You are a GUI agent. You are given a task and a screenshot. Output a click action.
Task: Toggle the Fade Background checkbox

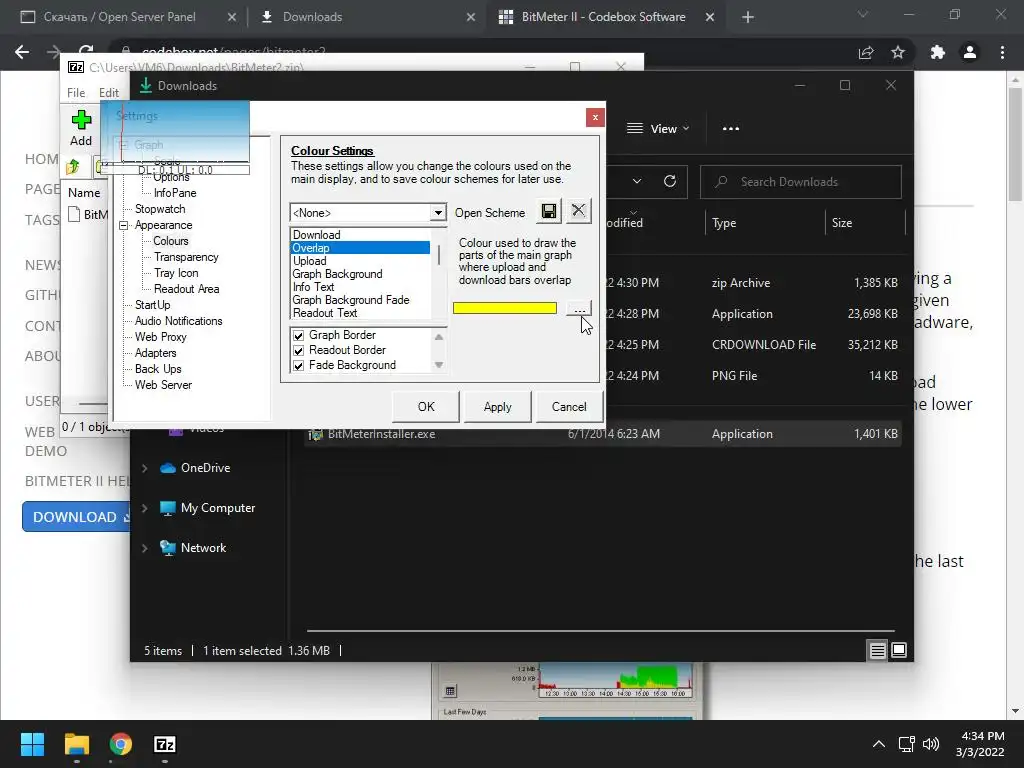pyautogui.click(x=298, y=366)
